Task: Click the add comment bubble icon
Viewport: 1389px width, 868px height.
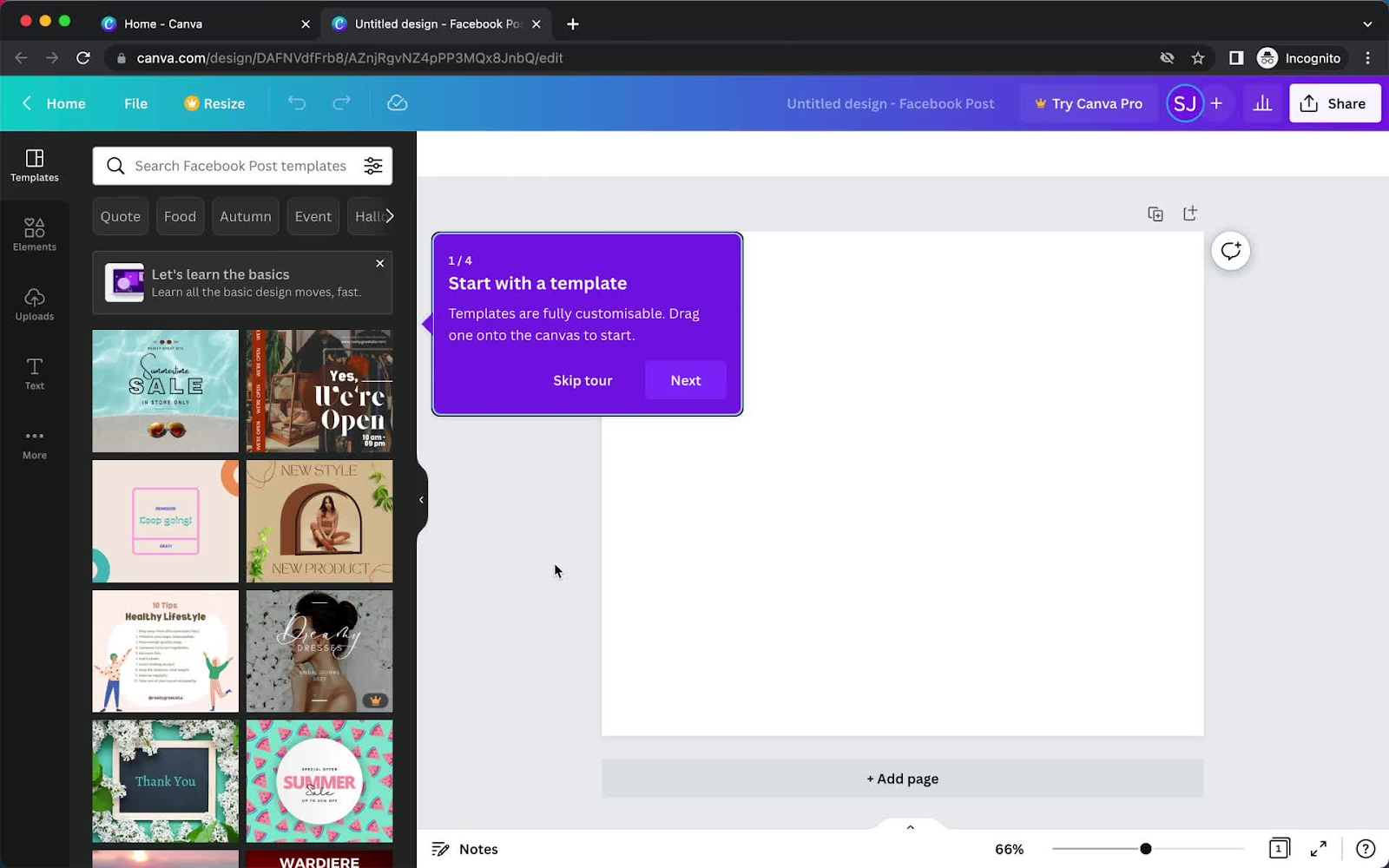Action: (1231, 251)
